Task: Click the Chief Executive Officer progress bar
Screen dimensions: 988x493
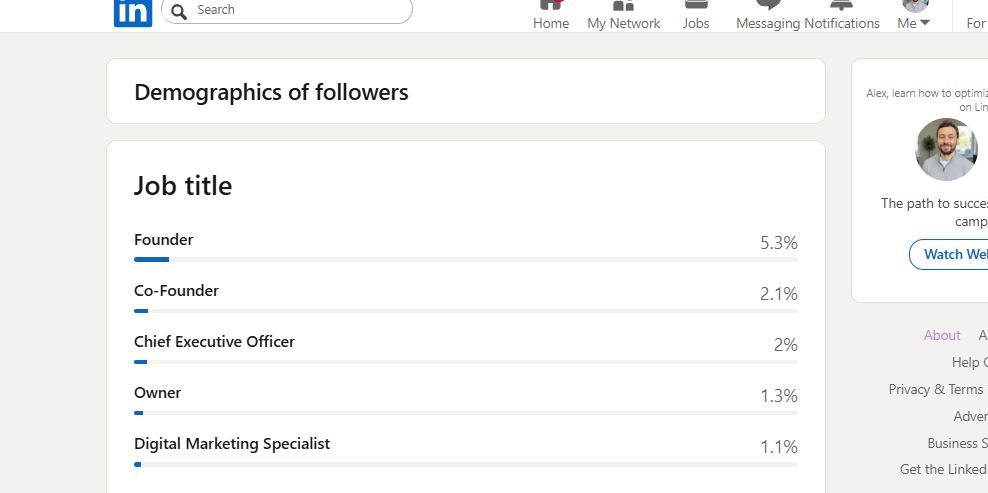Action: [466, 362]
